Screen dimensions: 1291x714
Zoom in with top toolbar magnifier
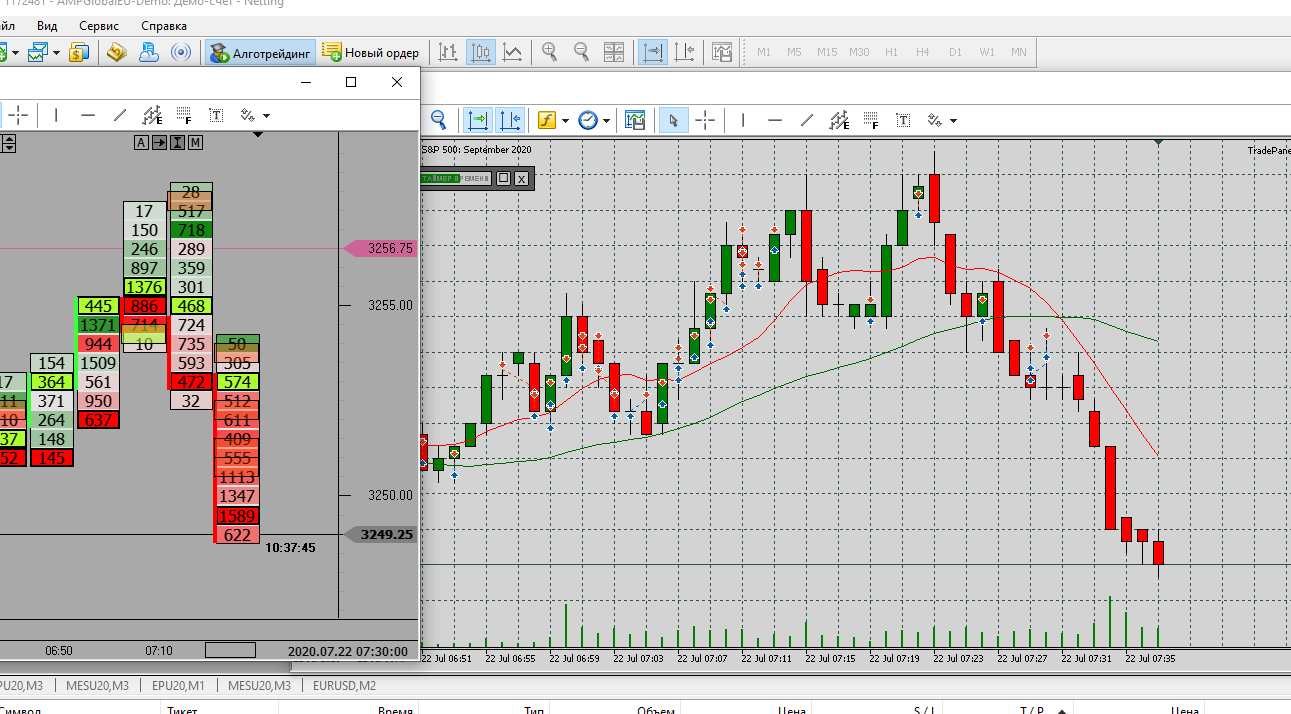[549, 52]
